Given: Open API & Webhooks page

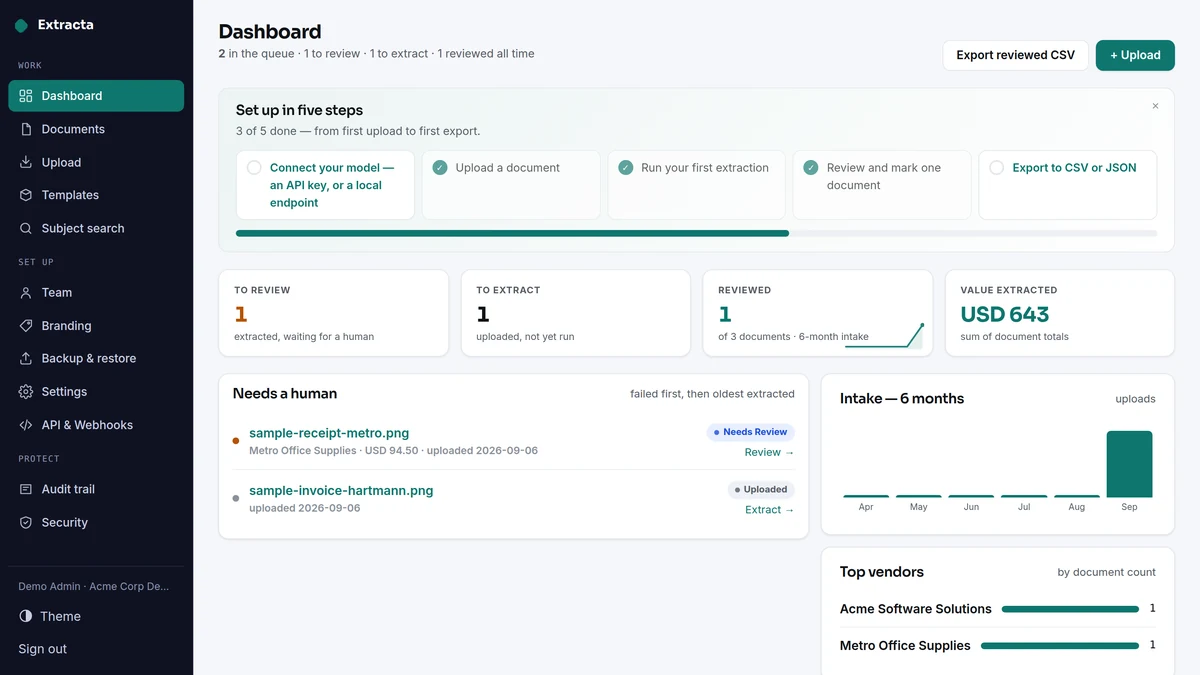Looking at the screenshot, I should [x=96, y=425].
